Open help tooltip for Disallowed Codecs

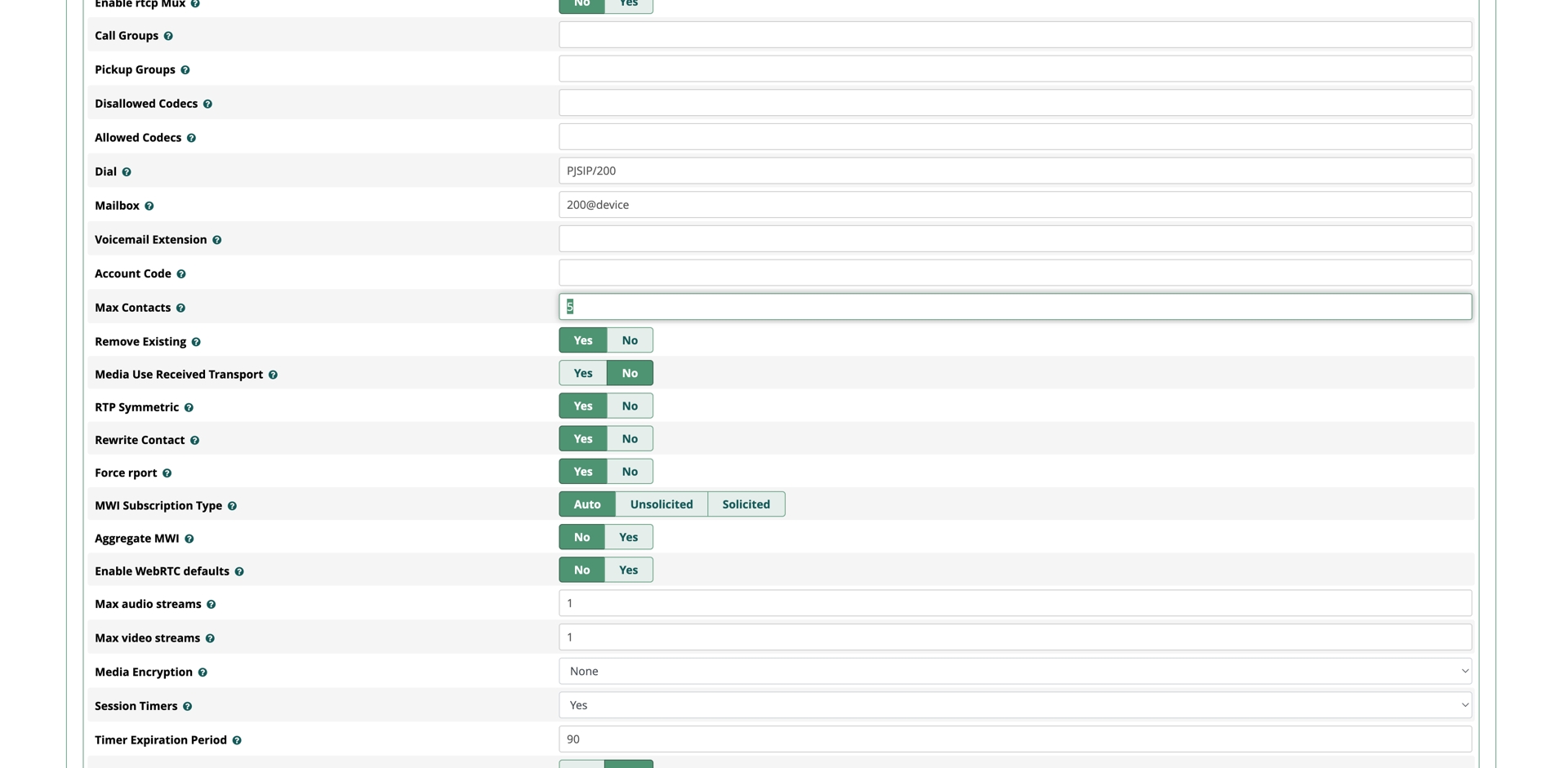tap(207, 104)
